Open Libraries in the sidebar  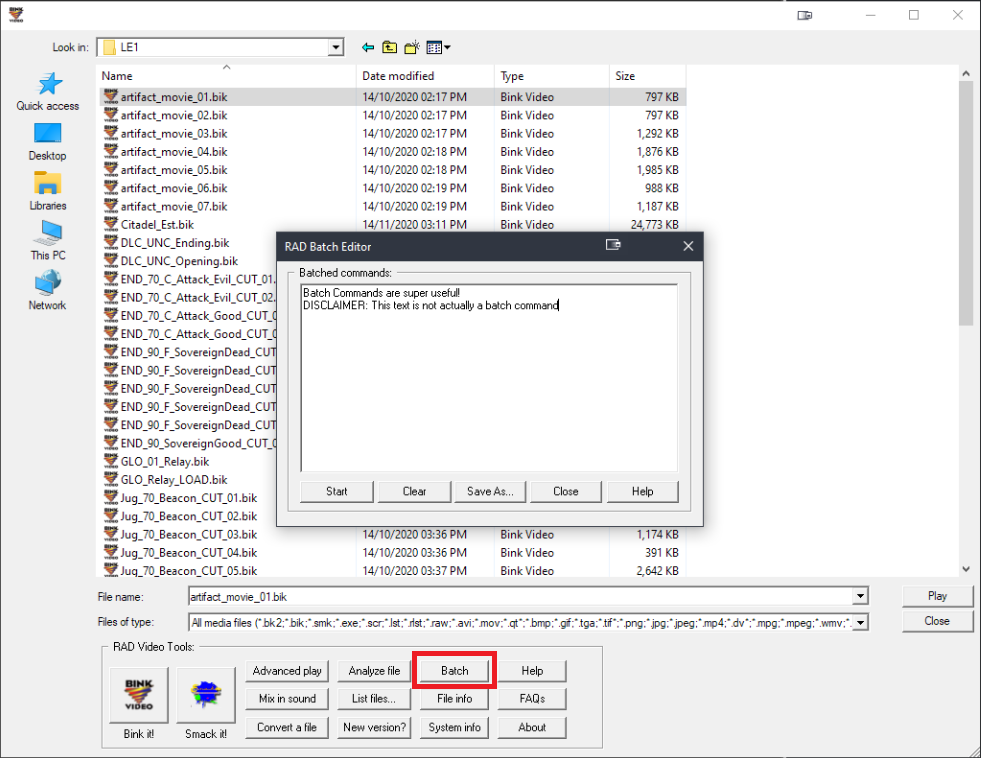pyautogui.click(x=48, y=191)
